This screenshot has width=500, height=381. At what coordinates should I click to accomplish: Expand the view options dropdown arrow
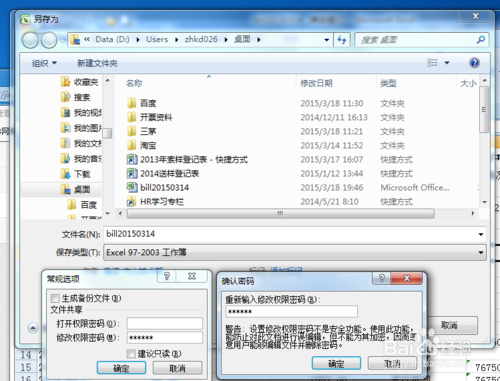point(447,63)
